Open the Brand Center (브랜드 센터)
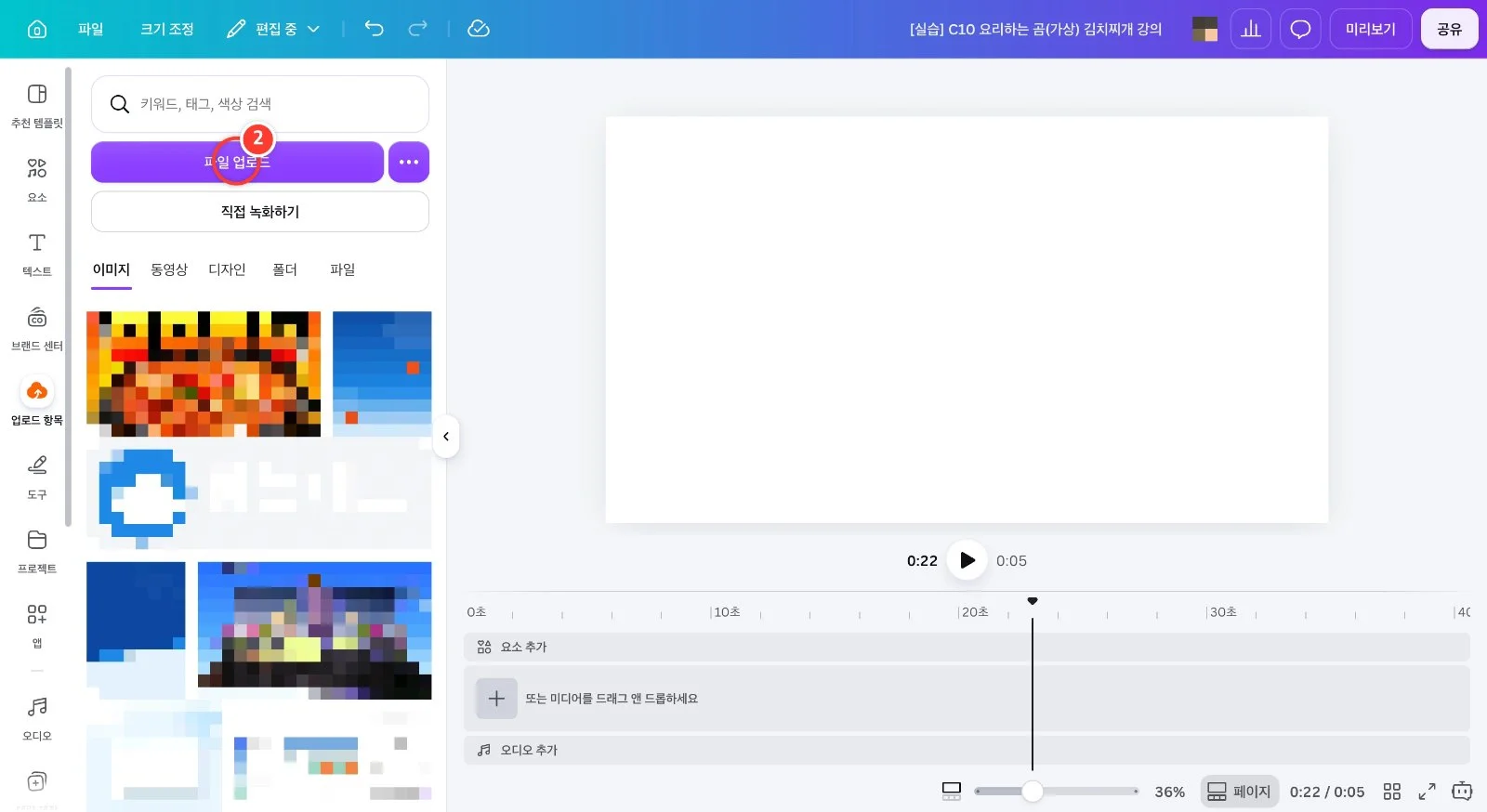The height and width of the screenshot is (812, 1487). pos(37,329)
